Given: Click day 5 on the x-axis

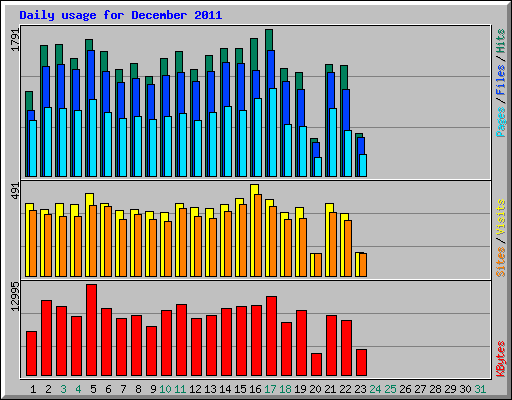Looking at the screenshot, I should (x=93, y=389).
